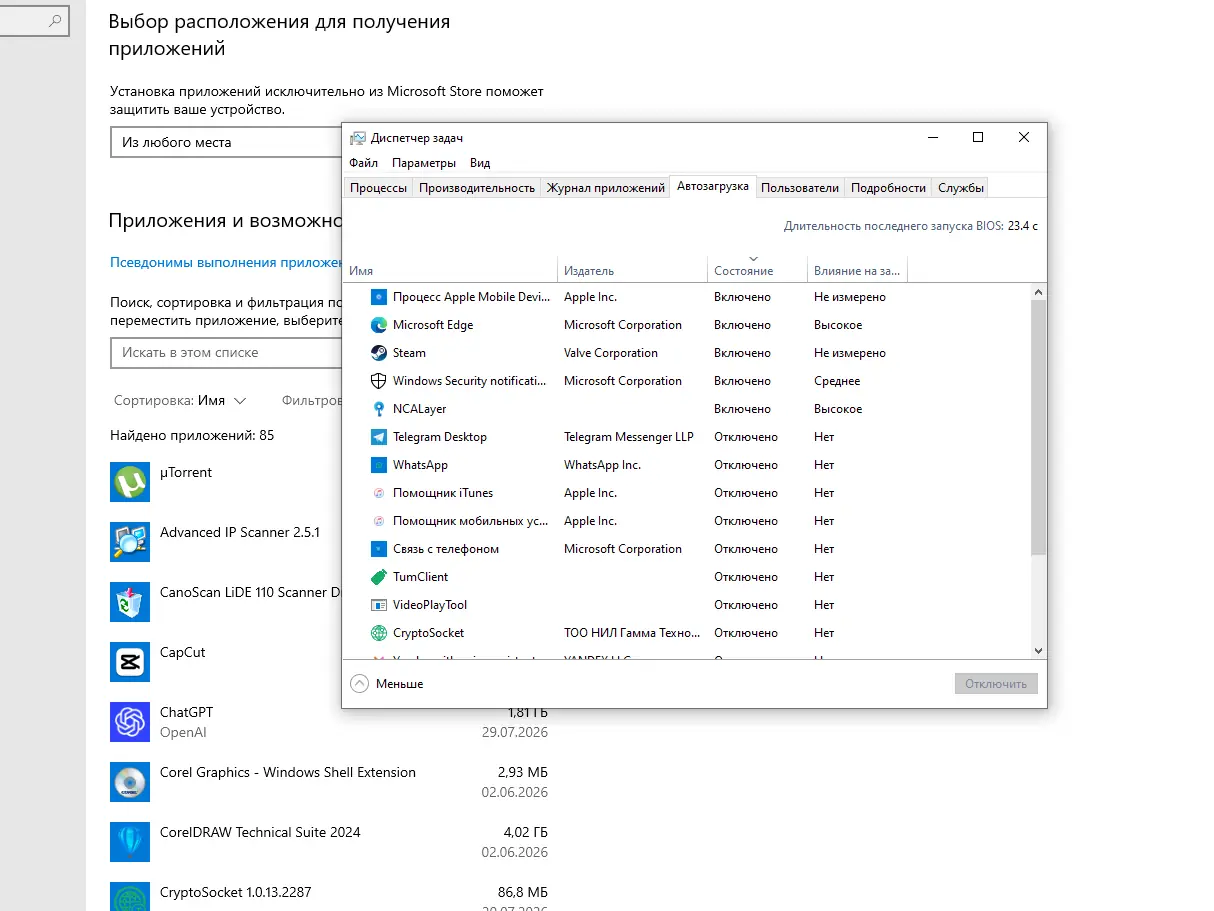Click Telegram Messenger LLP publisher cell
Viewport: 1214px width, 911px height.
[629, 437]
